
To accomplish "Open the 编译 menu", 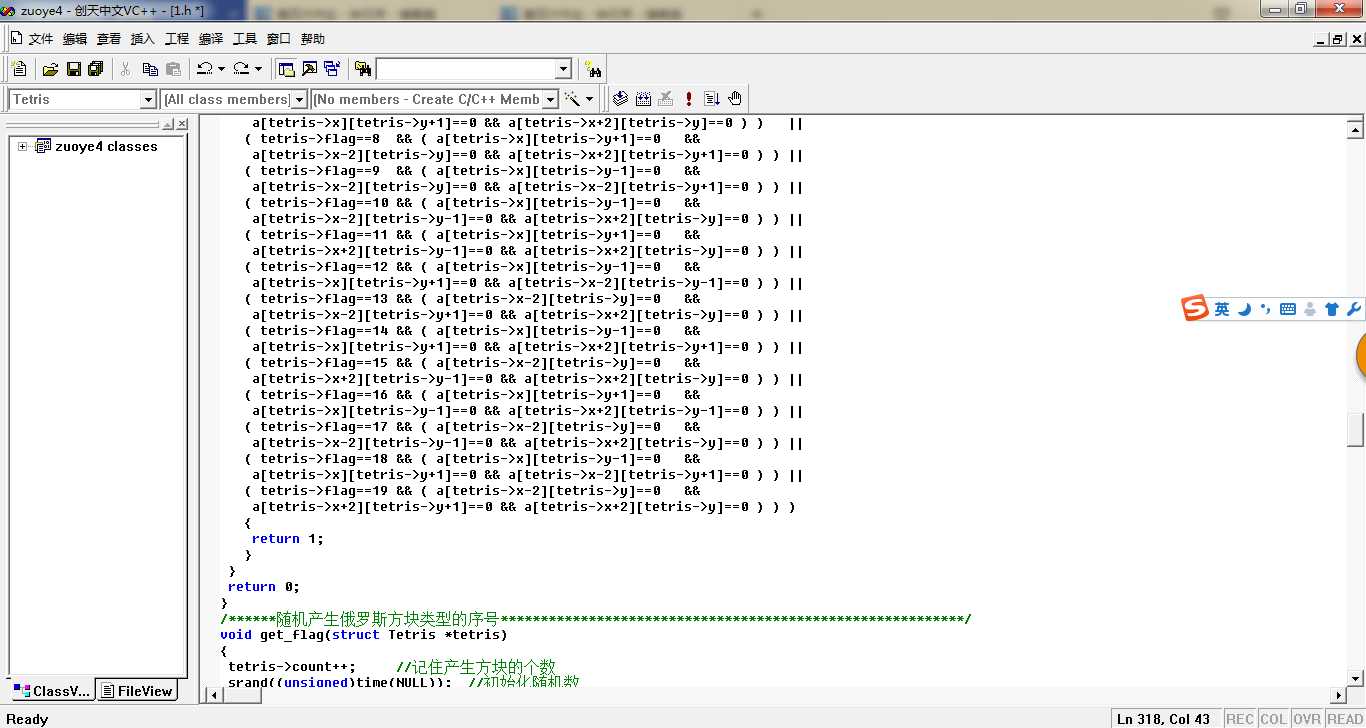I will click(x=211, y=39).
